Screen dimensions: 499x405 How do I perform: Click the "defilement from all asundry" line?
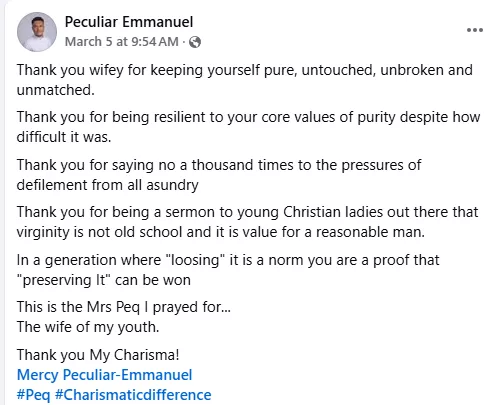click(107, 185)
